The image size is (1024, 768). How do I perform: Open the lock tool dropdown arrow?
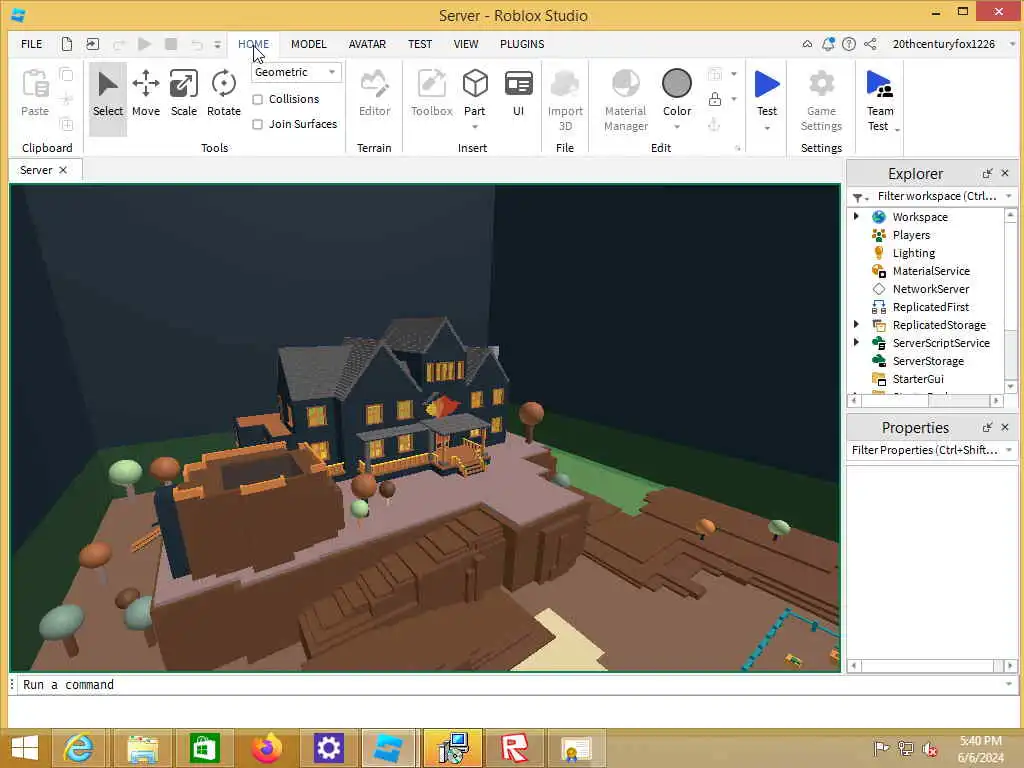pyautogui.click(x=734, y=99)
